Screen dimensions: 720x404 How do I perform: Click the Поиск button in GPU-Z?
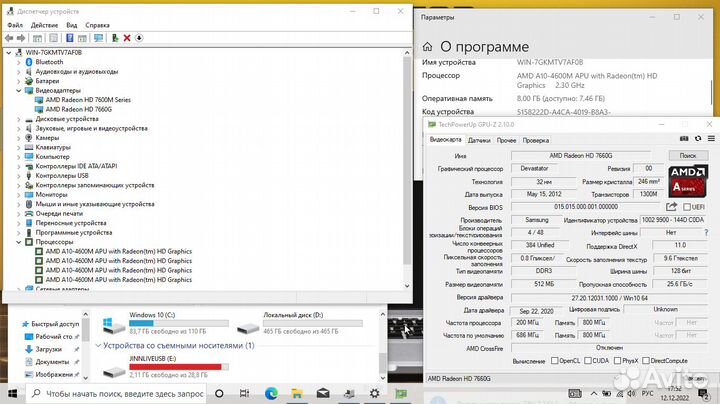(688, 156)
